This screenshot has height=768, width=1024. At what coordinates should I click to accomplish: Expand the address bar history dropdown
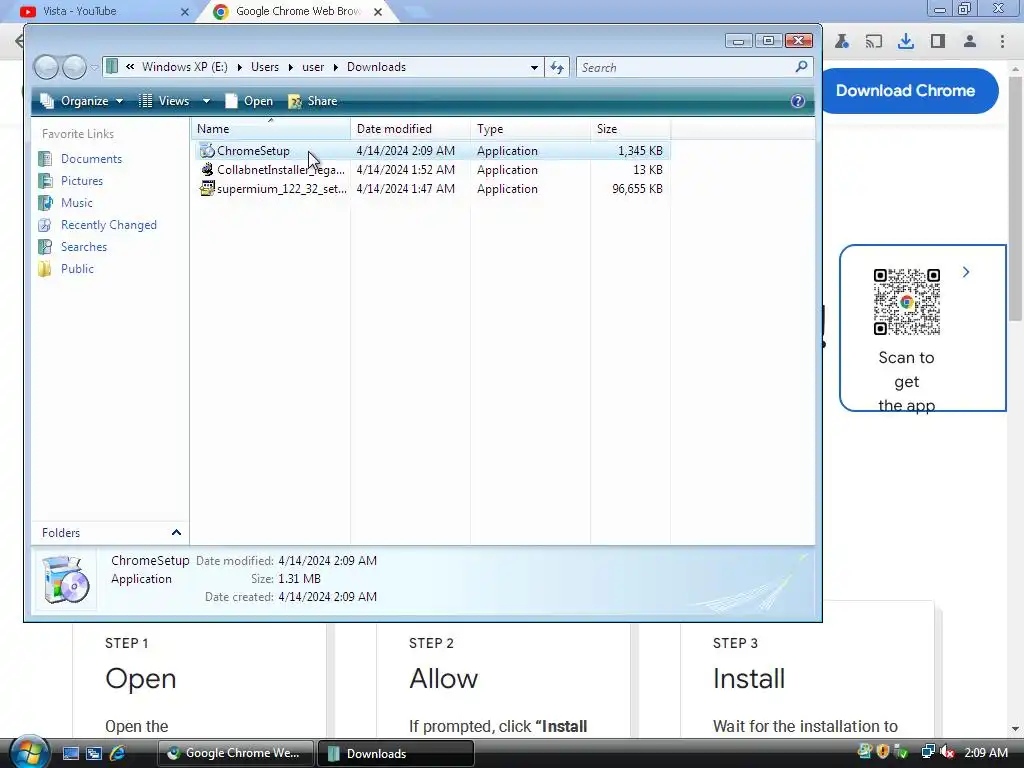(534, 67)
